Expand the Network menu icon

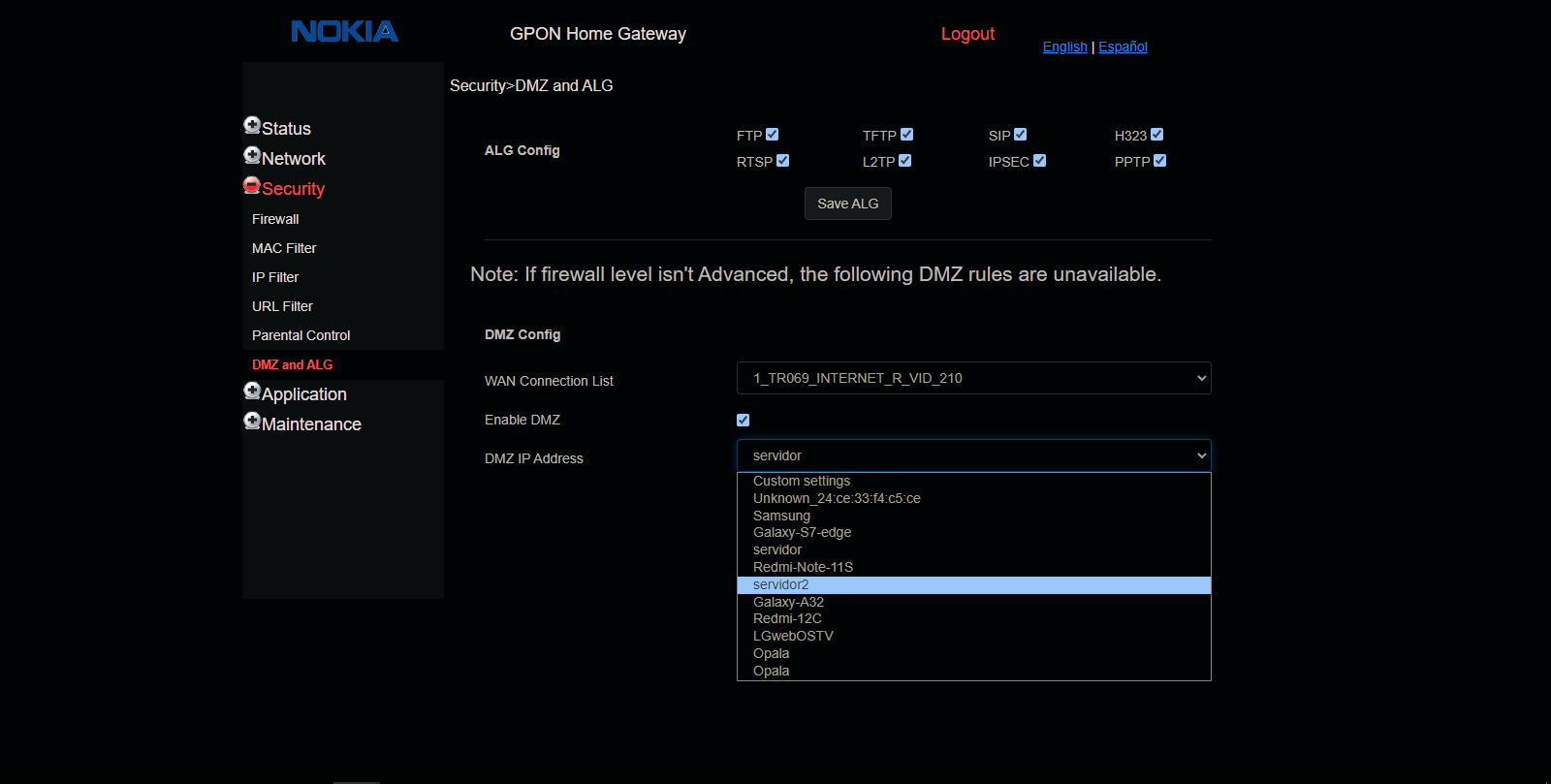point(252,155)
